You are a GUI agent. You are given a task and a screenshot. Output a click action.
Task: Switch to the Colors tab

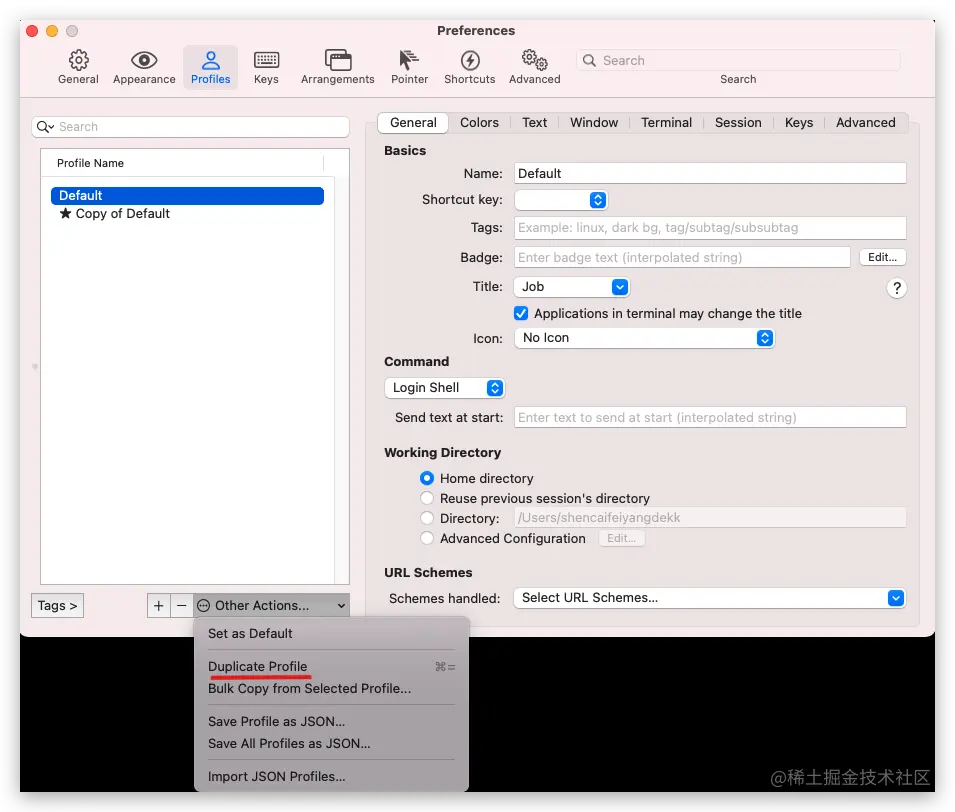point(479,122)
